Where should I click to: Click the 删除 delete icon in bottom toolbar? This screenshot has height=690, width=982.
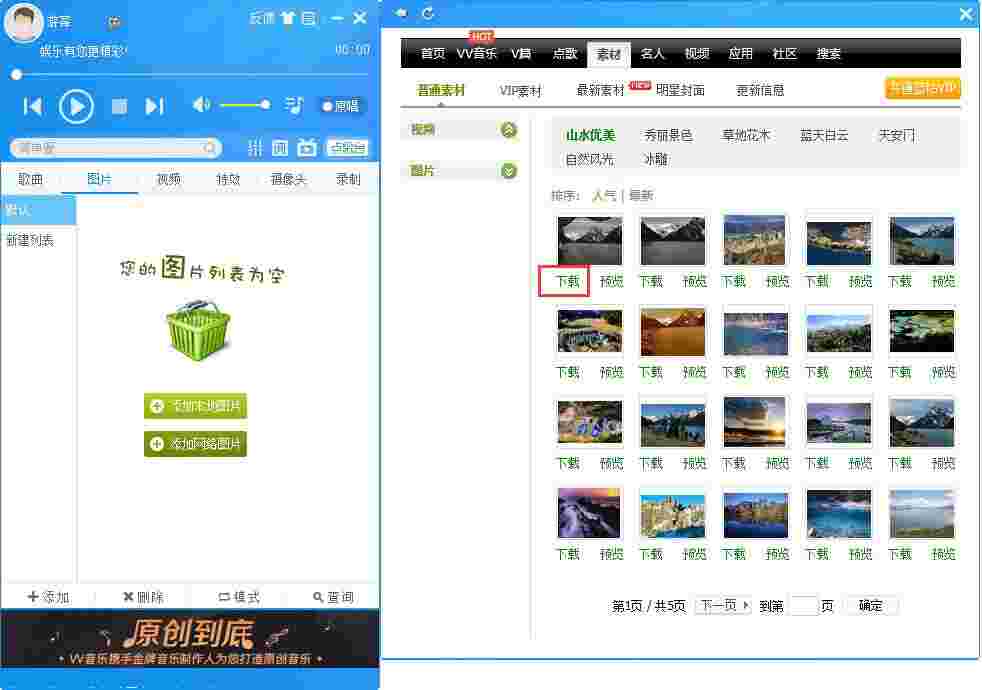click(143, 596)
